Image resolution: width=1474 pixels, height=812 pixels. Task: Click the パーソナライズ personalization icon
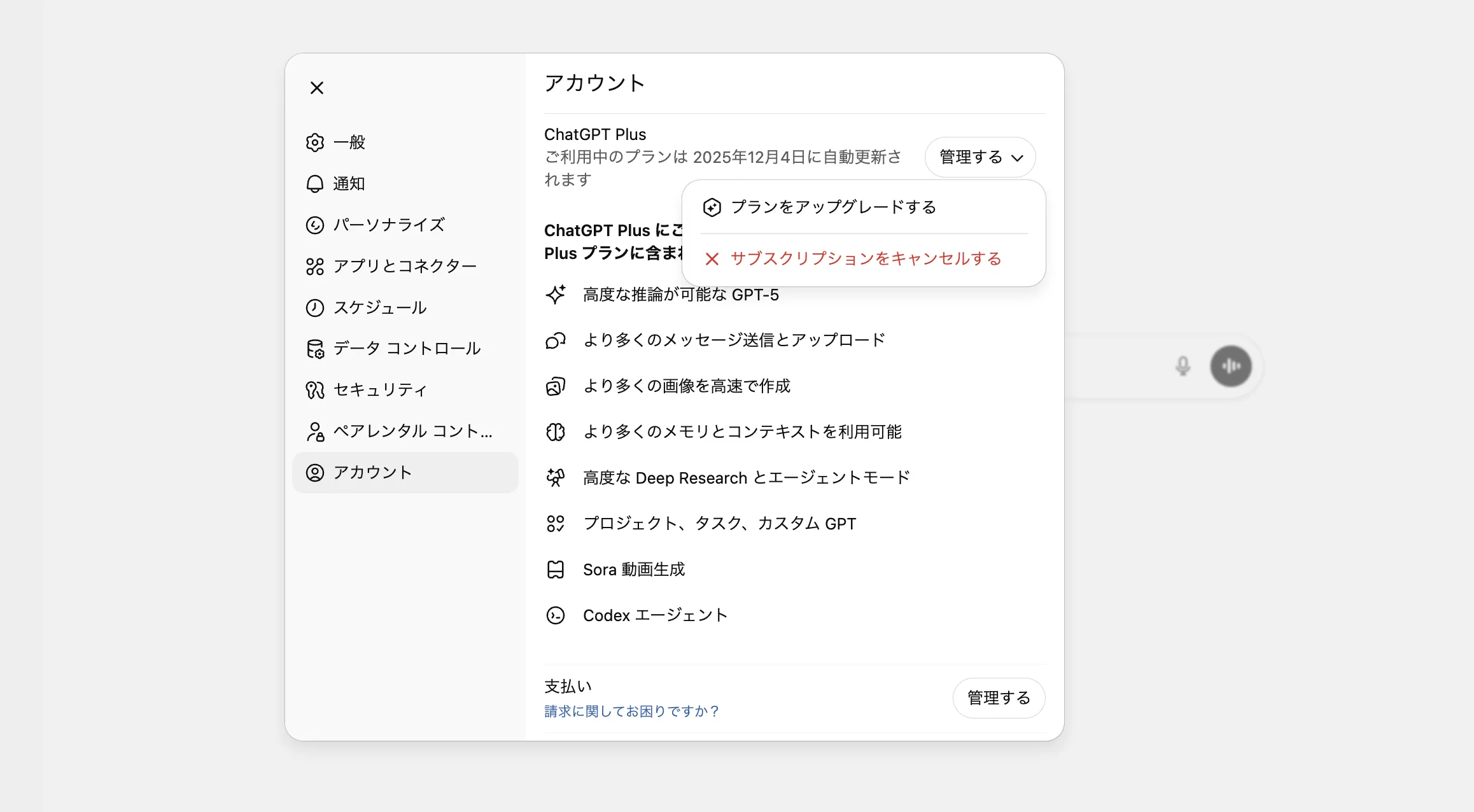(315, 225)
